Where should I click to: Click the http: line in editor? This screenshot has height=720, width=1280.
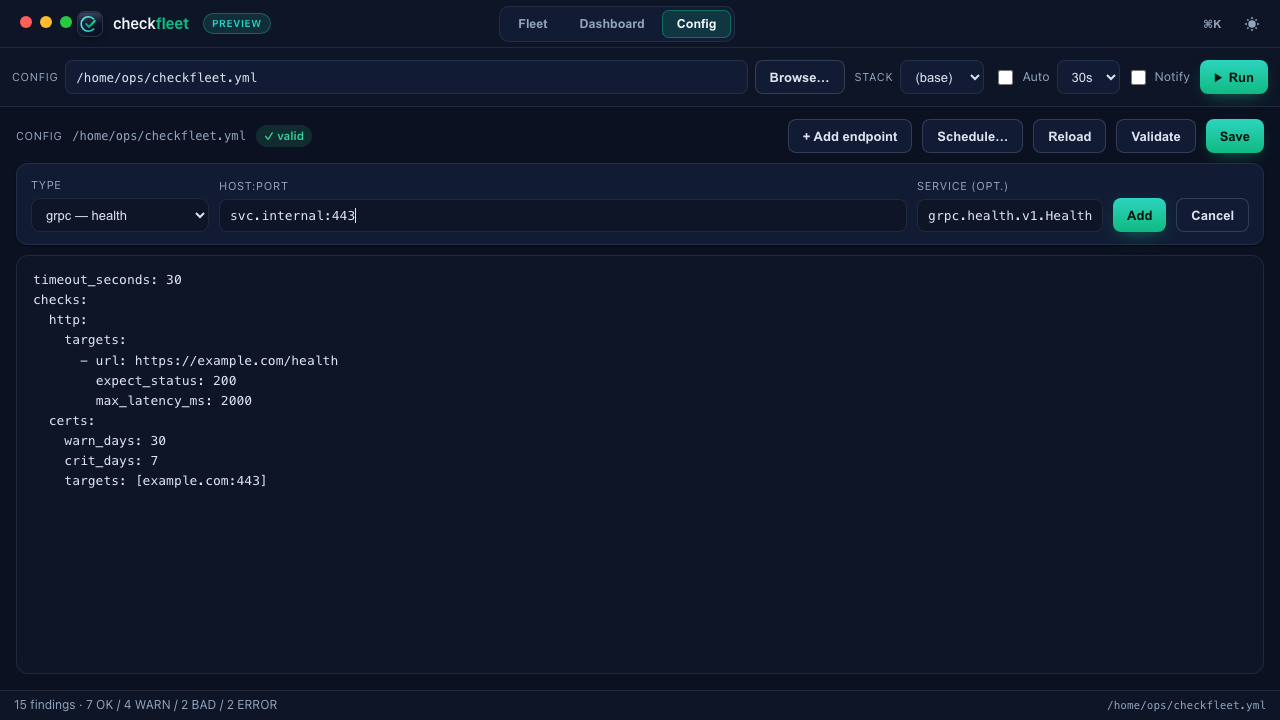(68, 320)
